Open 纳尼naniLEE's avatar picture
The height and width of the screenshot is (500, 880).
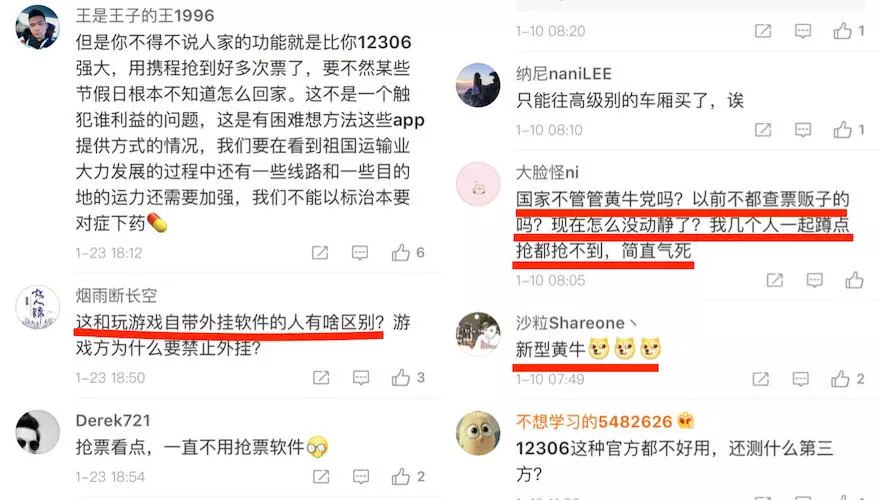tap(478, 85)
